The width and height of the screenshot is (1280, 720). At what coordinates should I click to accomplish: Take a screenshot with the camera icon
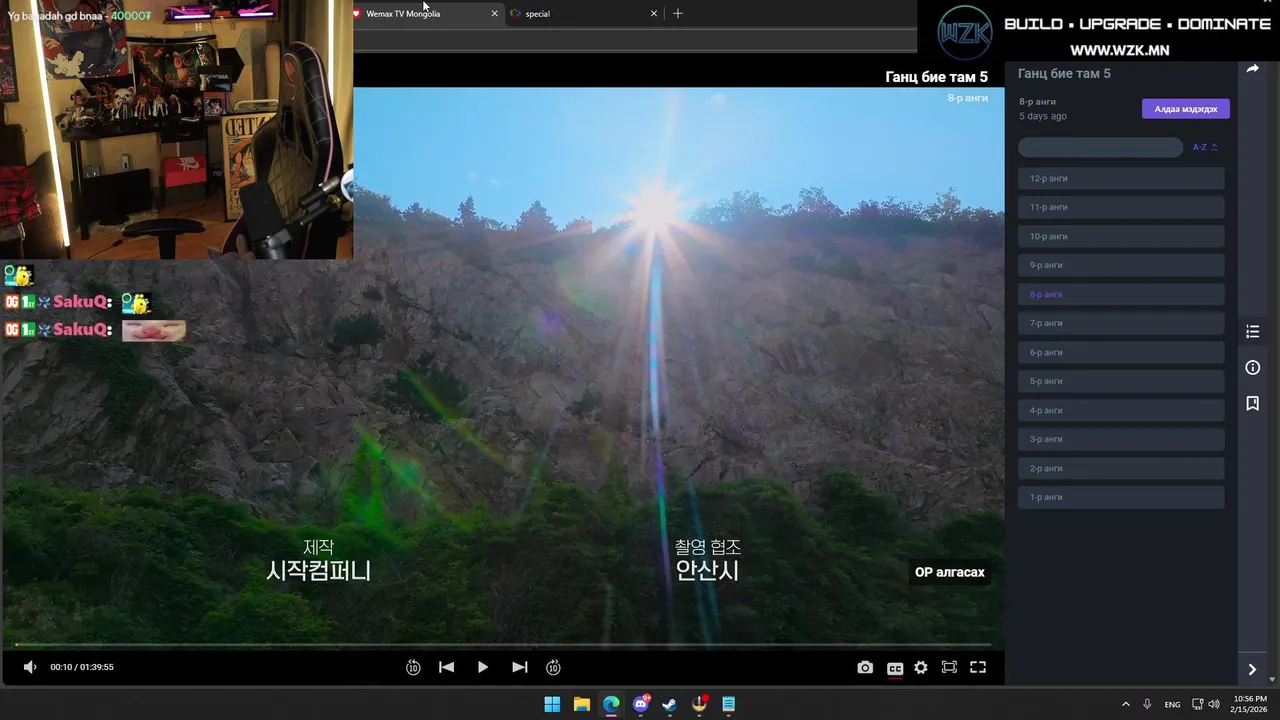click(x=865, y=668)
